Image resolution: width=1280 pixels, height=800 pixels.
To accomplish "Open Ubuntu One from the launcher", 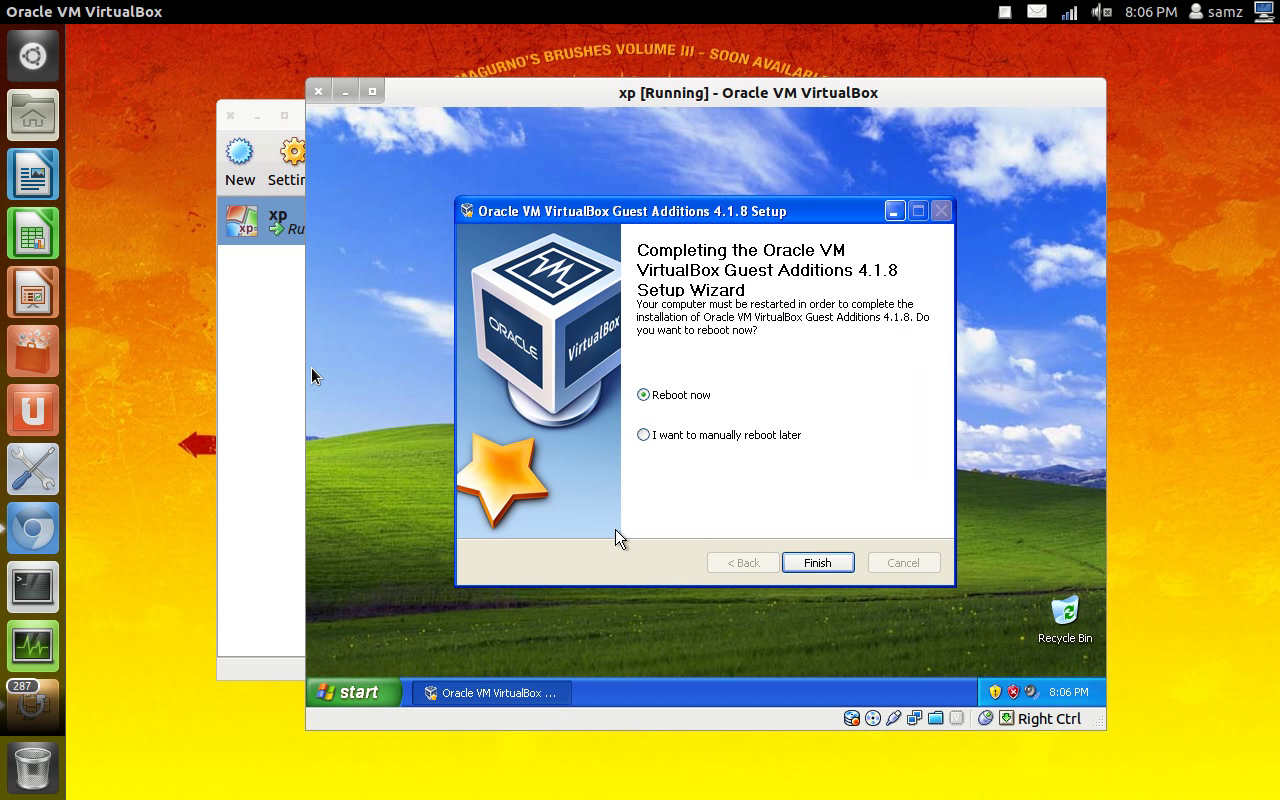I will click(33, 410).
